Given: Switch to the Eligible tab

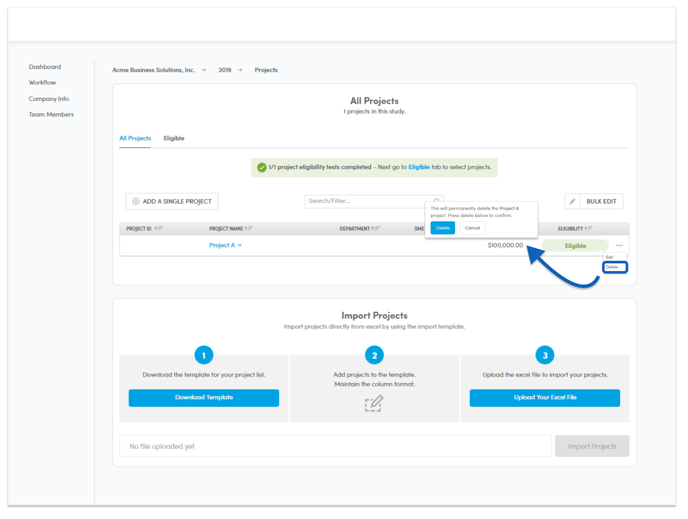Looking at the screenshot, I should pyautogui.click(x=174, y=138).
